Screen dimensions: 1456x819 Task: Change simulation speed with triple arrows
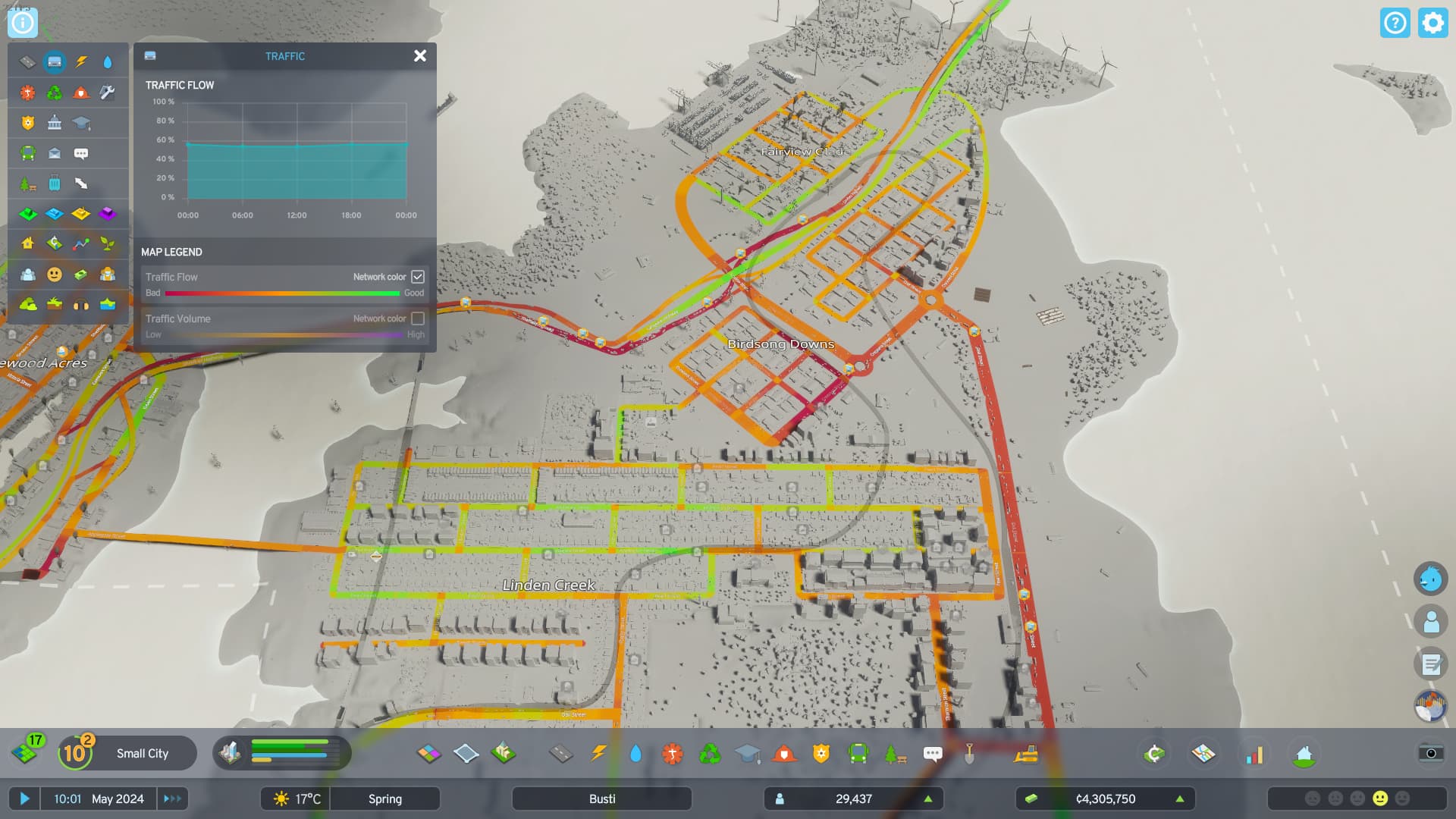click(x=173, y=799)
